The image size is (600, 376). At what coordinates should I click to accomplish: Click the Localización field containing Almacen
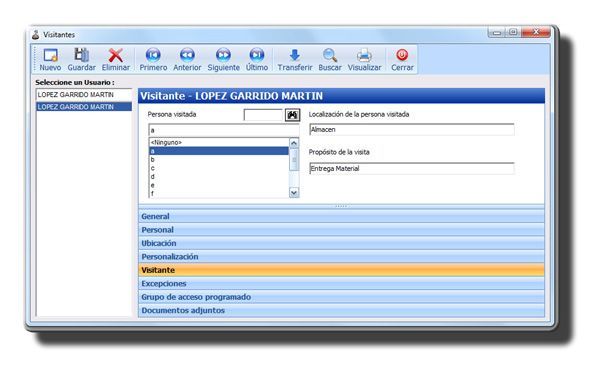click(412, 130)
